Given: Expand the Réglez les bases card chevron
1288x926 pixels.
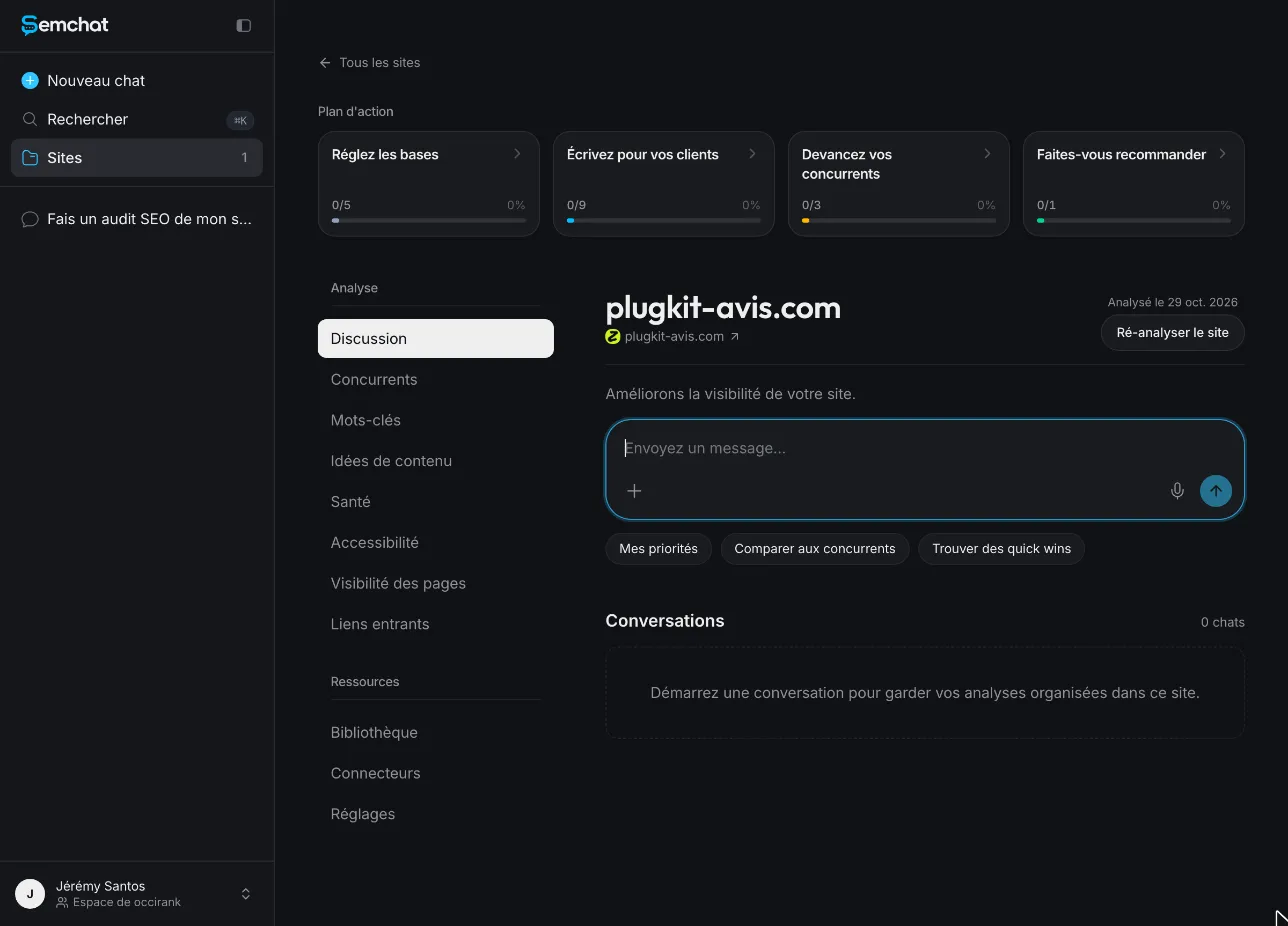Looking at the screenshot, I should (517, 154).
